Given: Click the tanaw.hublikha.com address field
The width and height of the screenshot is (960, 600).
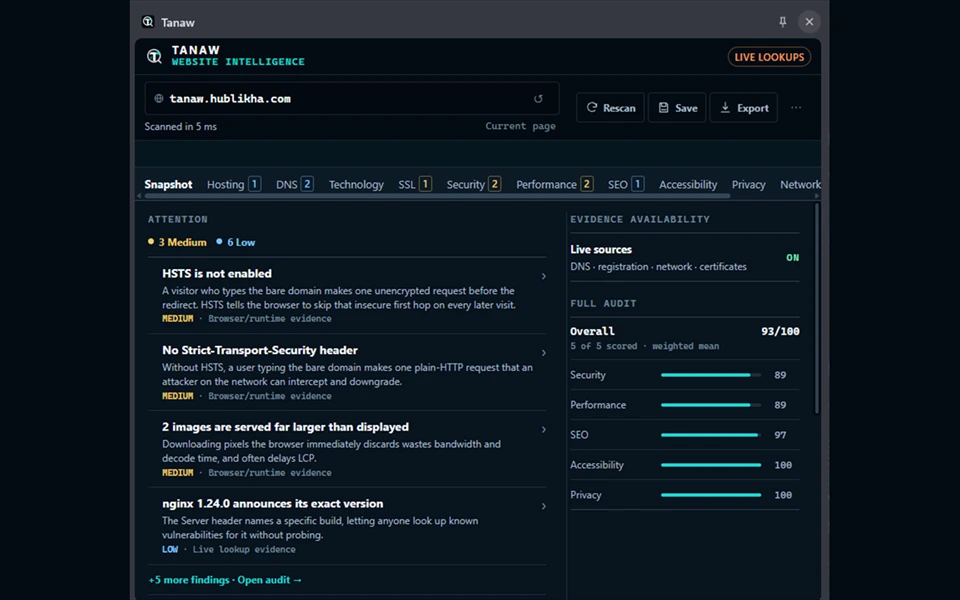Looking at the screenshot, I should pos(352,99).
